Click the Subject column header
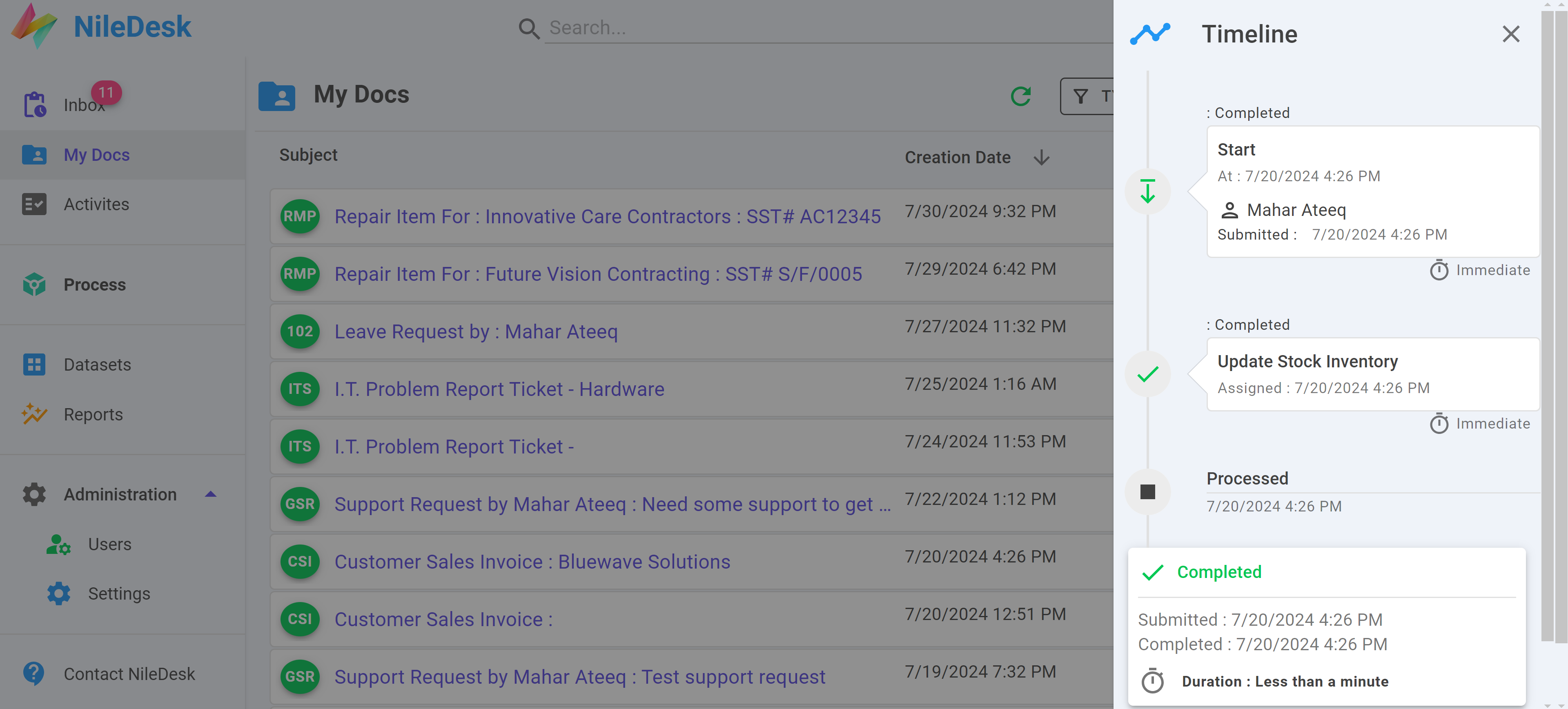Image resolution: width=1568 pixels, height=709 pixels. [308, 155]
